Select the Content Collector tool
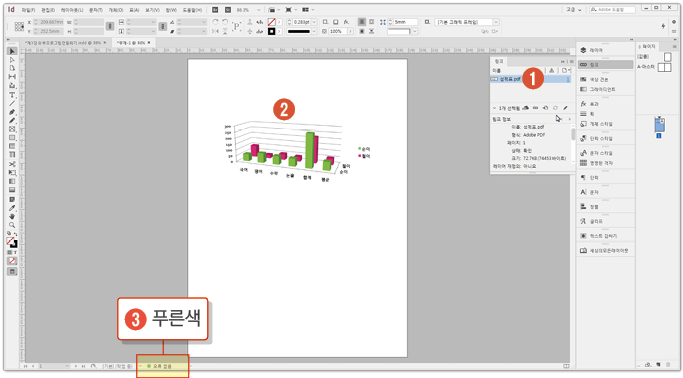This screenshot has width=683, height=378. coord(12,85)
